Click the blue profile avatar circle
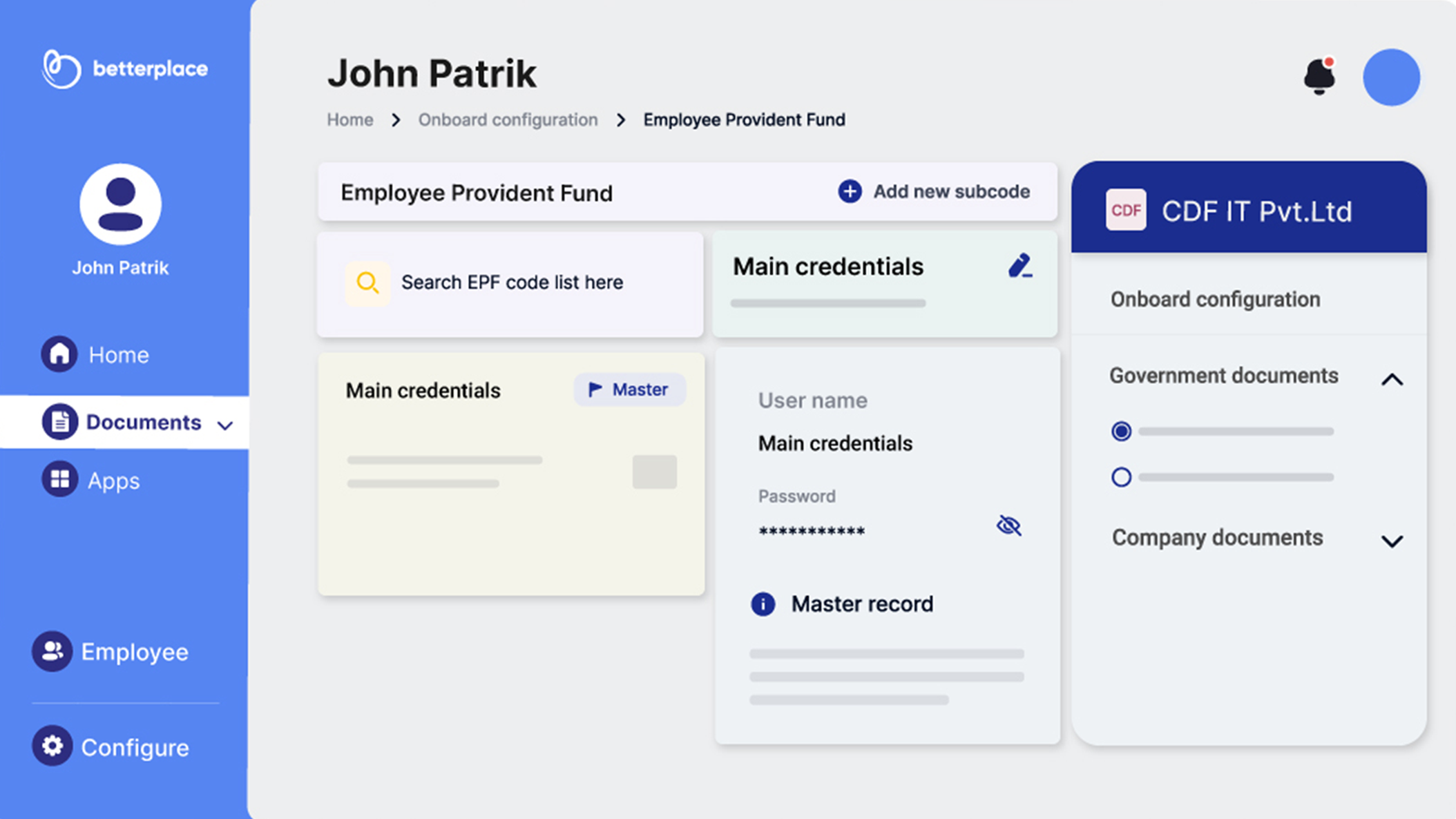Image resolution: width=1456 pixels, height=819 pixels. [1391, 77]
